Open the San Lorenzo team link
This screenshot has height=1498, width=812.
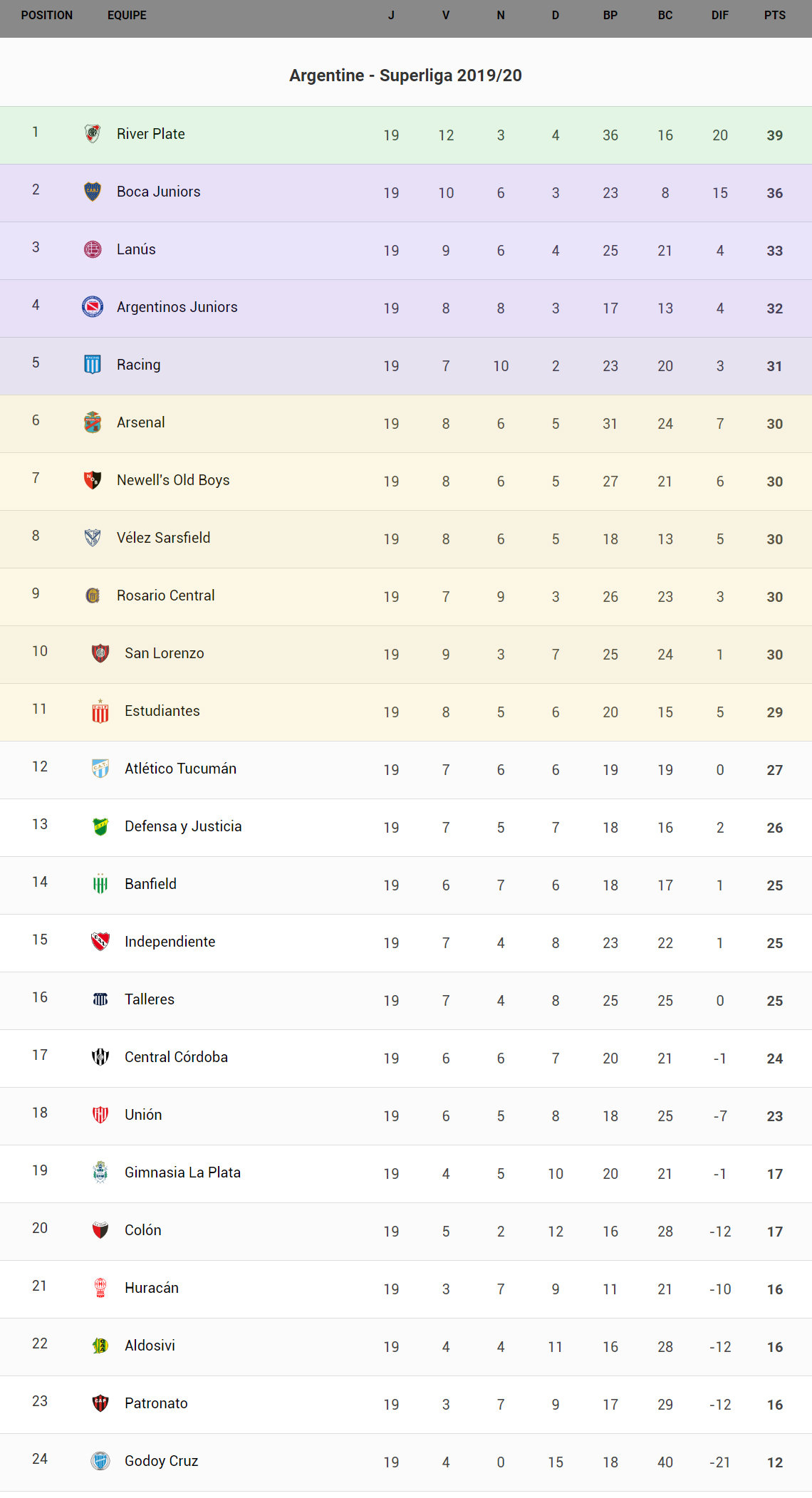pos(164,653)
